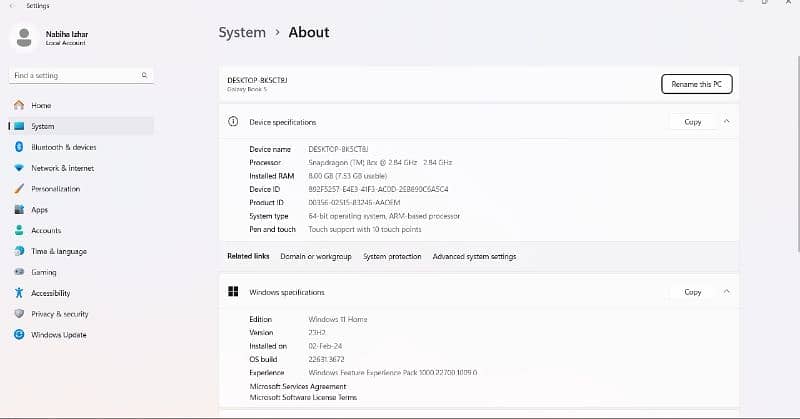Open Bluetooth & devices settings
Image resolution: width=800 pixels, height=419 pixels.
(63, 147)
